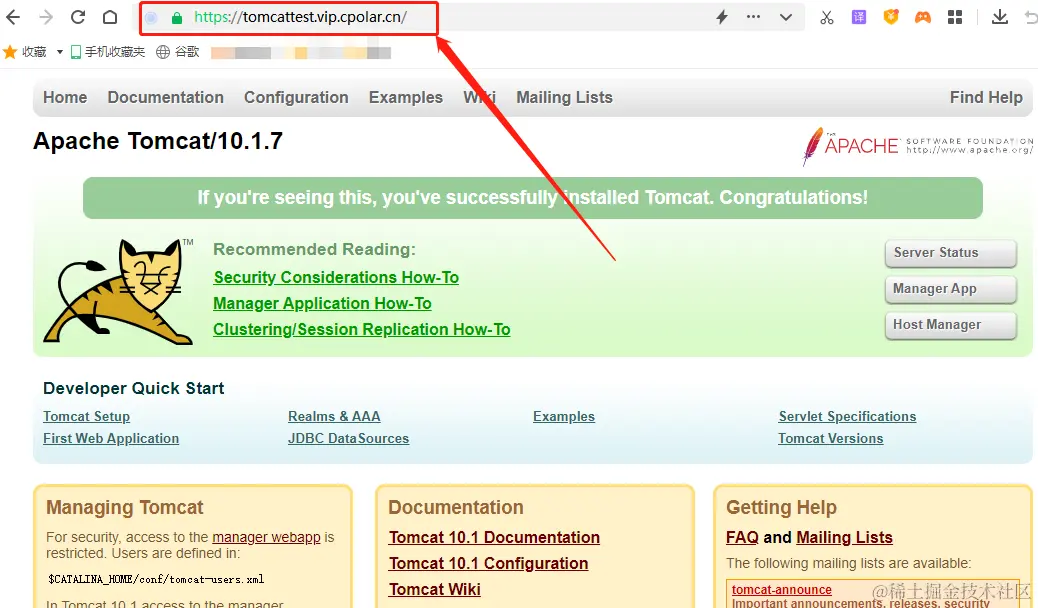
Task: Click Find Help in navigation bar
Action: 986,97
